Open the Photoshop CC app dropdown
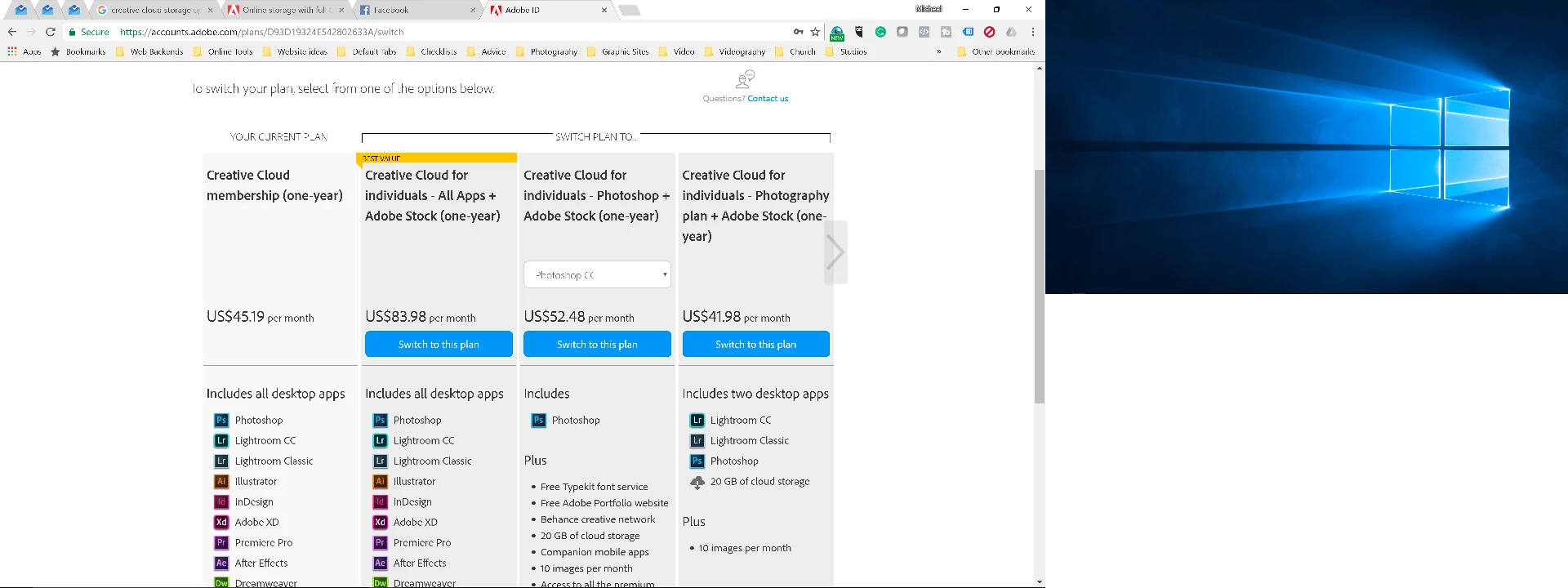 tap(597, 274)
